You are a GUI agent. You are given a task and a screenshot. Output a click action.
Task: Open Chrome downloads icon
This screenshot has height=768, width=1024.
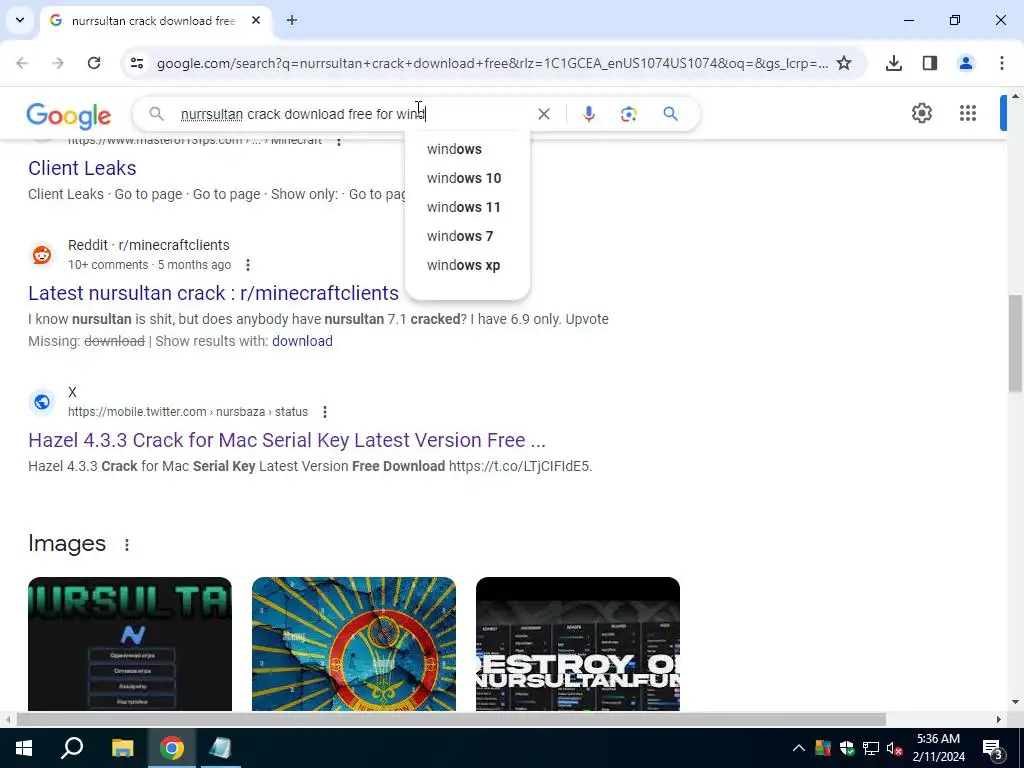point(893,63)
